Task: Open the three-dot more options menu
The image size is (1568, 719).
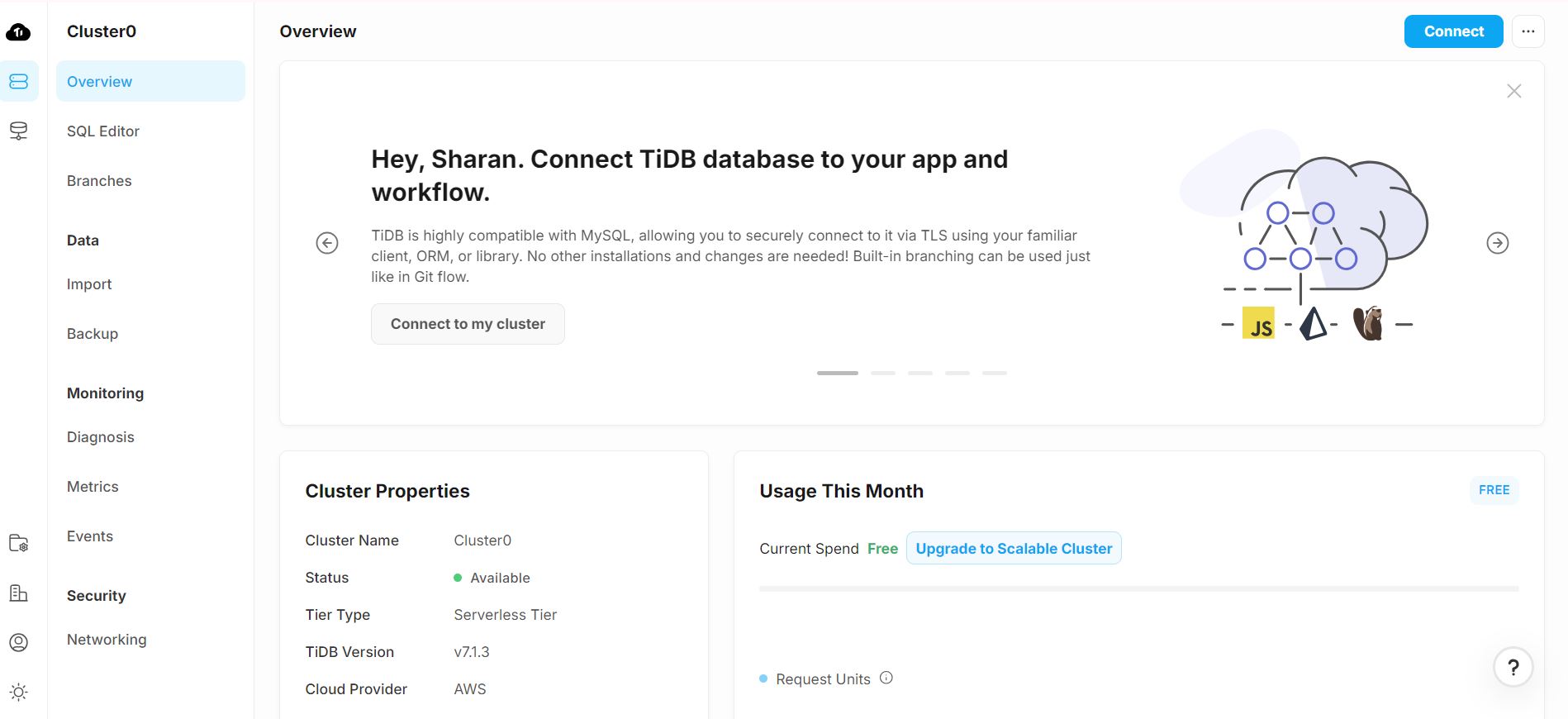Action: (x=1528, y=31)
